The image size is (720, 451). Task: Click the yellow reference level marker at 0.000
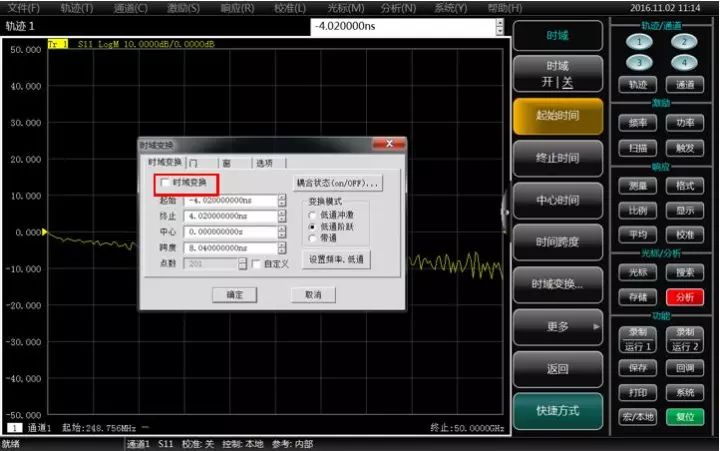pyautogui.click(x=44, y=232)
